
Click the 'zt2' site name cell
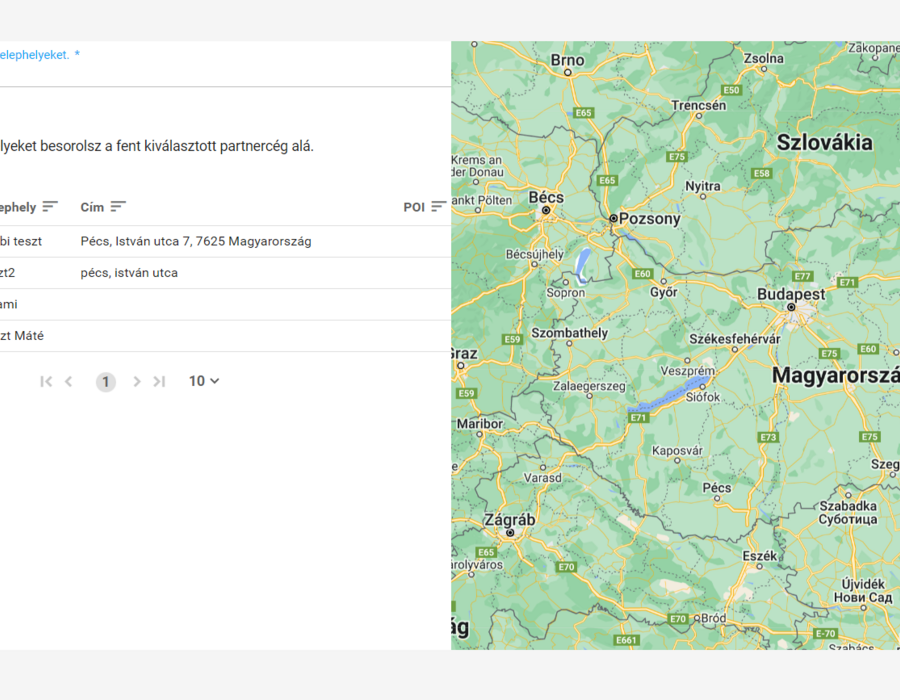pyautogui.click(x=7, y=273)
